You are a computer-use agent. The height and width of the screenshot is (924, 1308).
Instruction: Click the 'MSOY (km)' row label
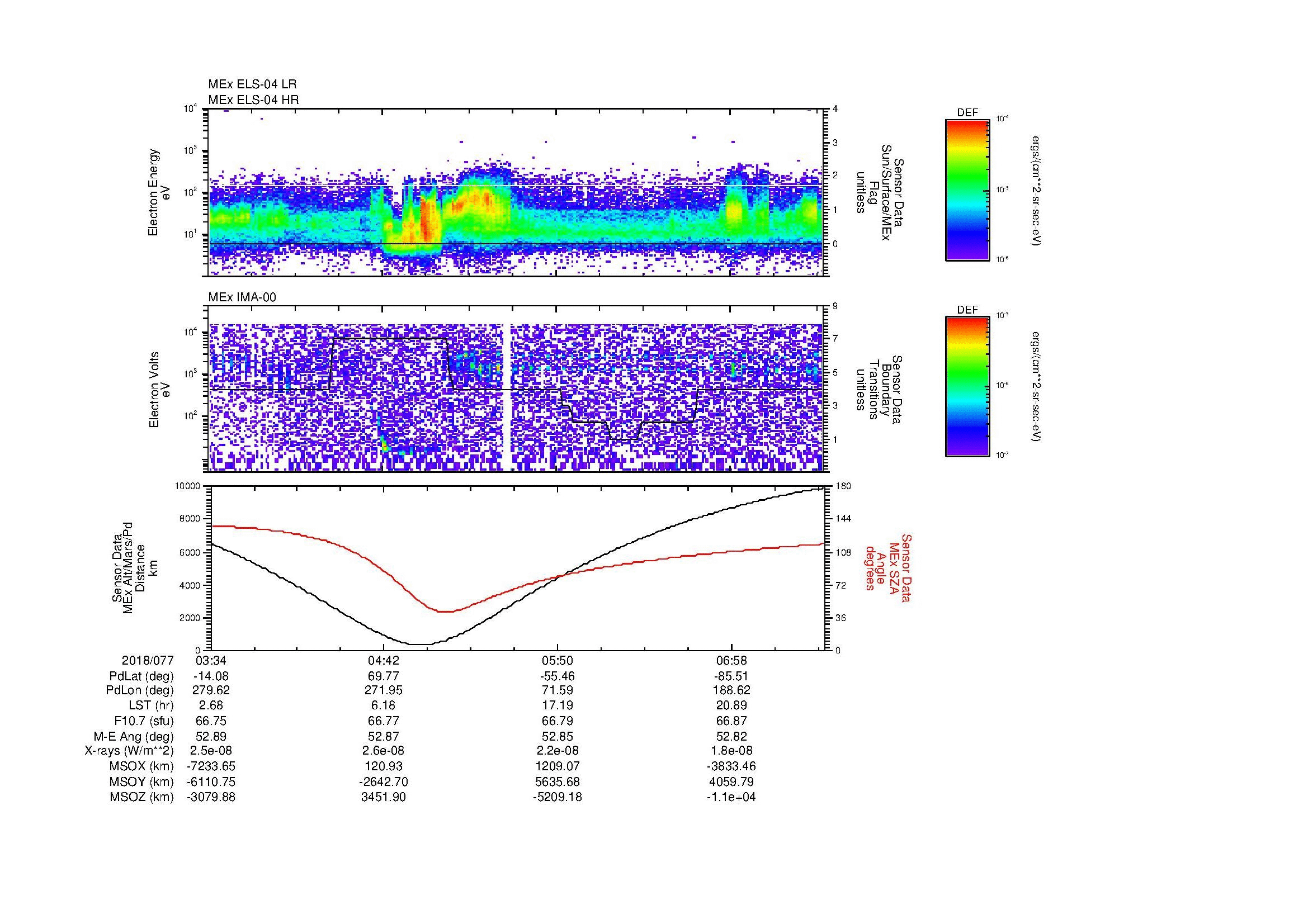pyautogui.click(x=142, y=782)
